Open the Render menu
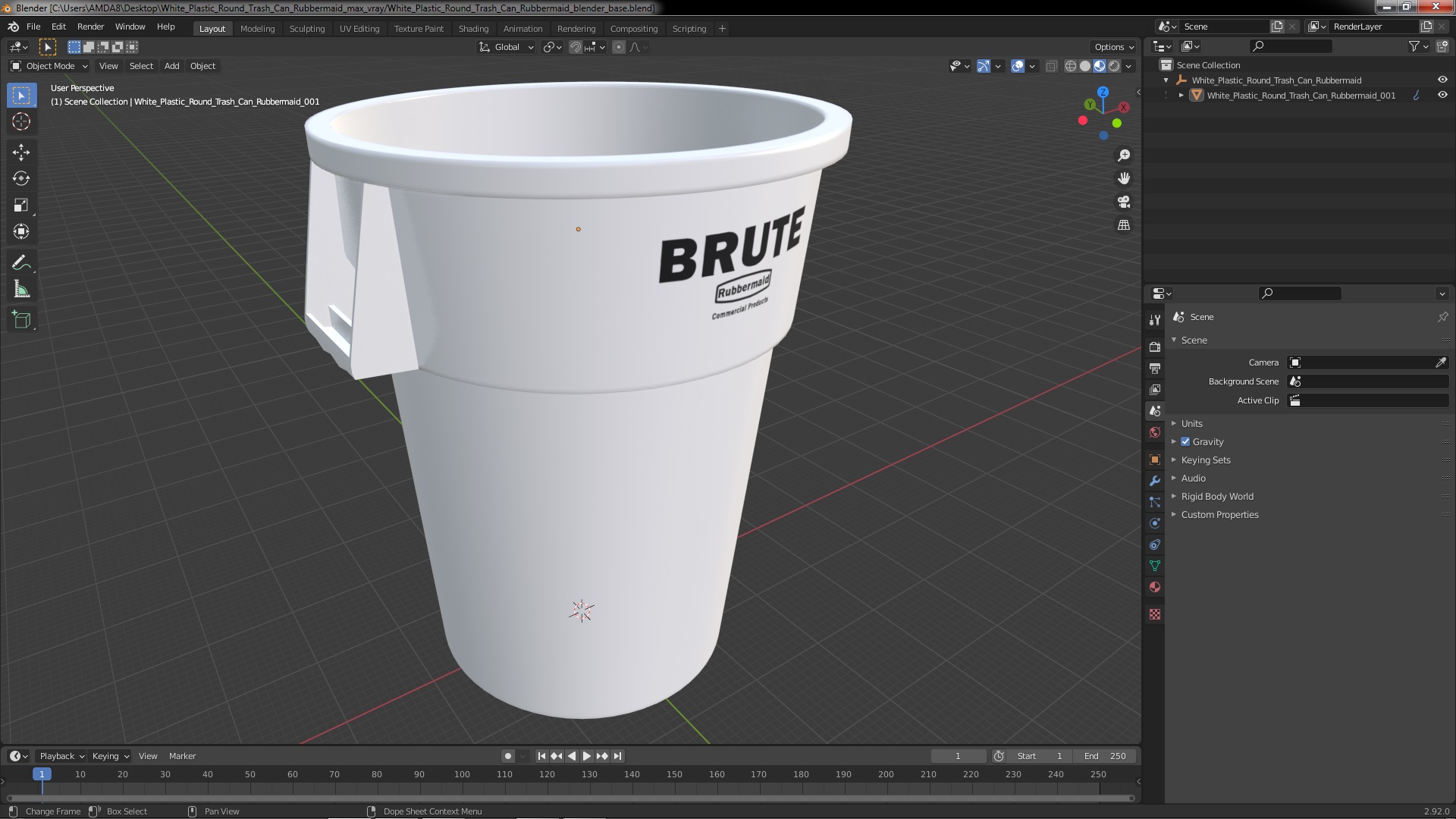1456x819 pixels. tap(90, 27)
